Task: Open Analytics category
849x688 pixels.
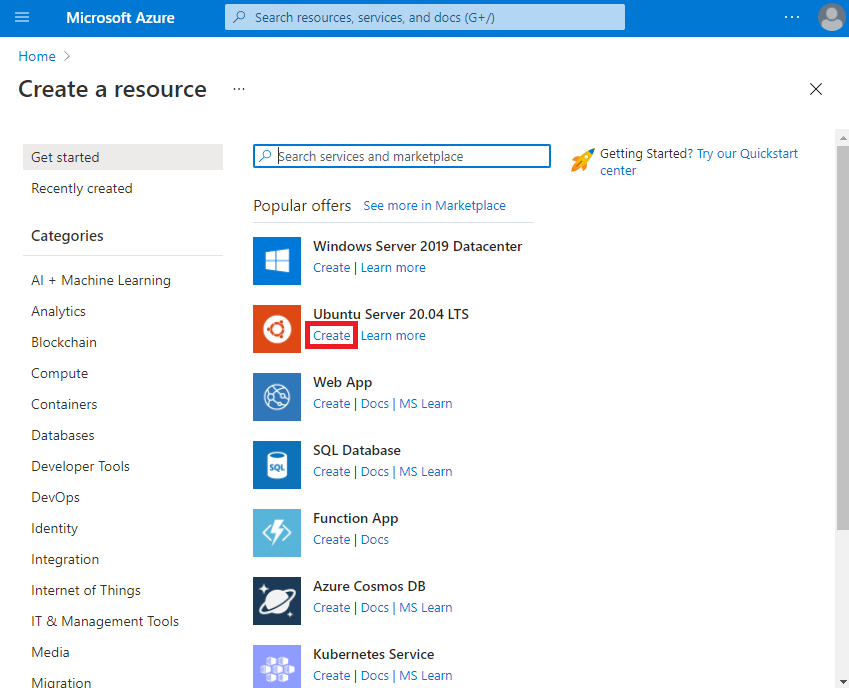Action: click(x=58, y=311)
